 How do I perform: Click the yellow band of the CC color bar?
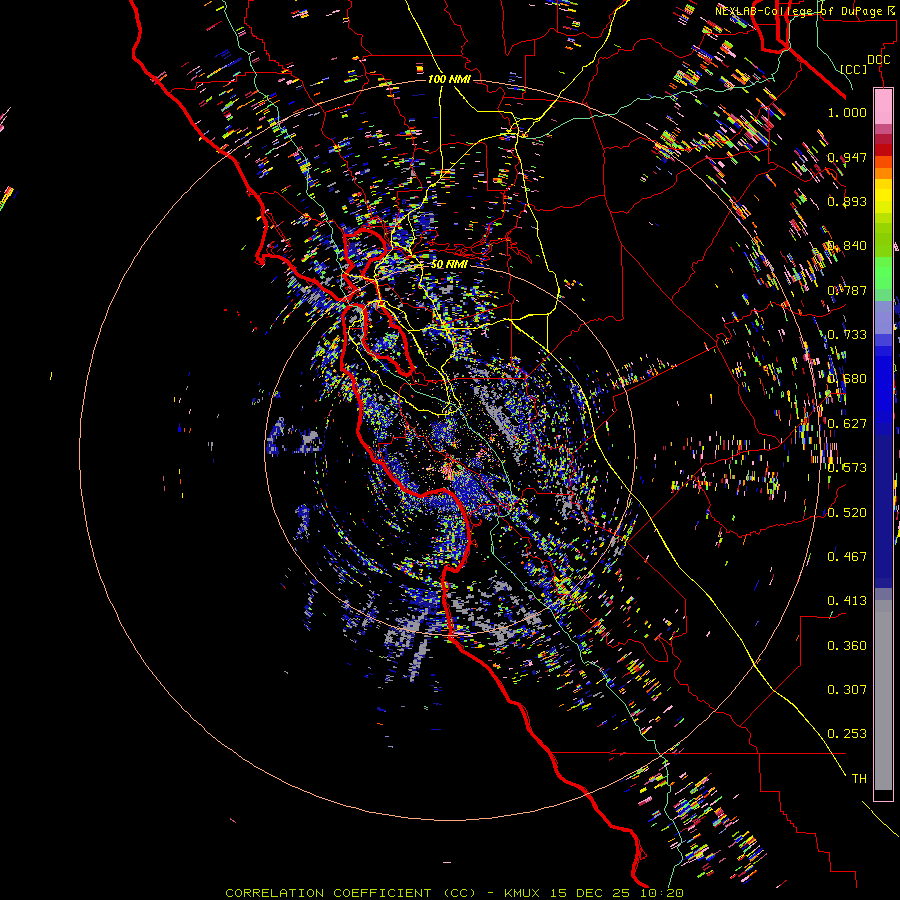tap(883, 196)
